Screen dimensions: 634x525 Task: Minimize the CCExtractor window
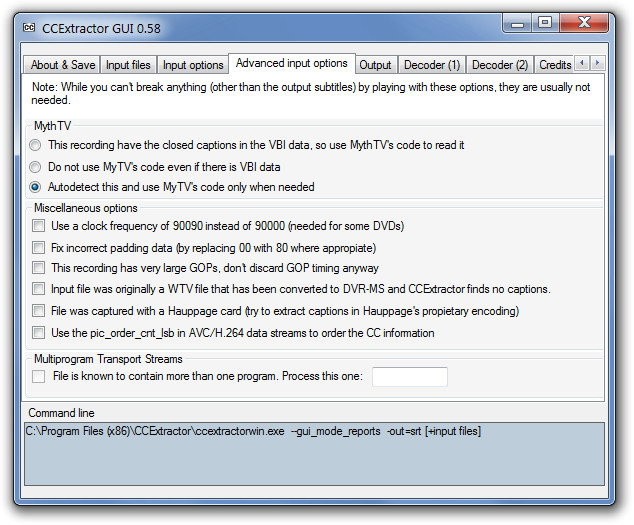[x=517, y=23]
